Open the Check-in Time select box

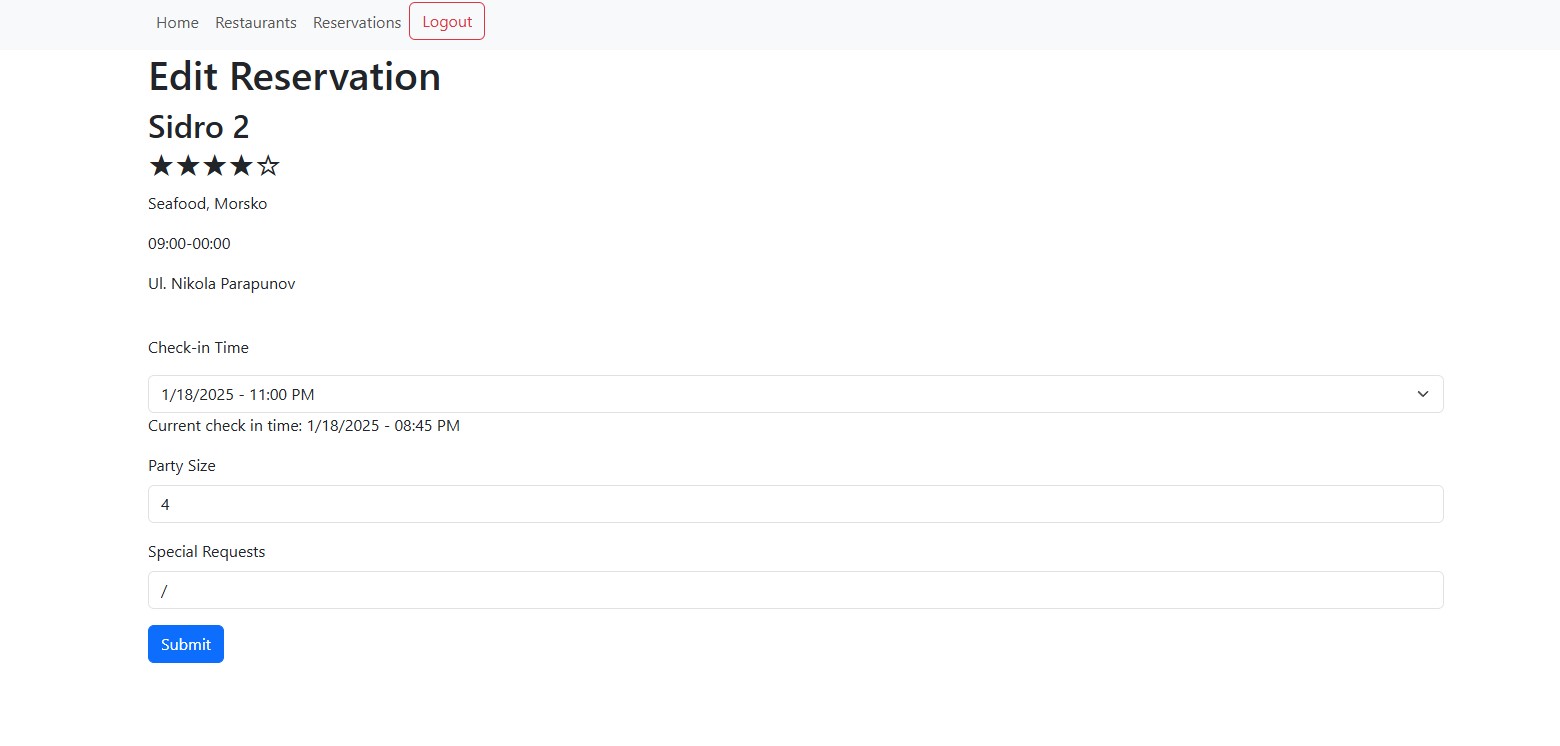pos(780,394)
